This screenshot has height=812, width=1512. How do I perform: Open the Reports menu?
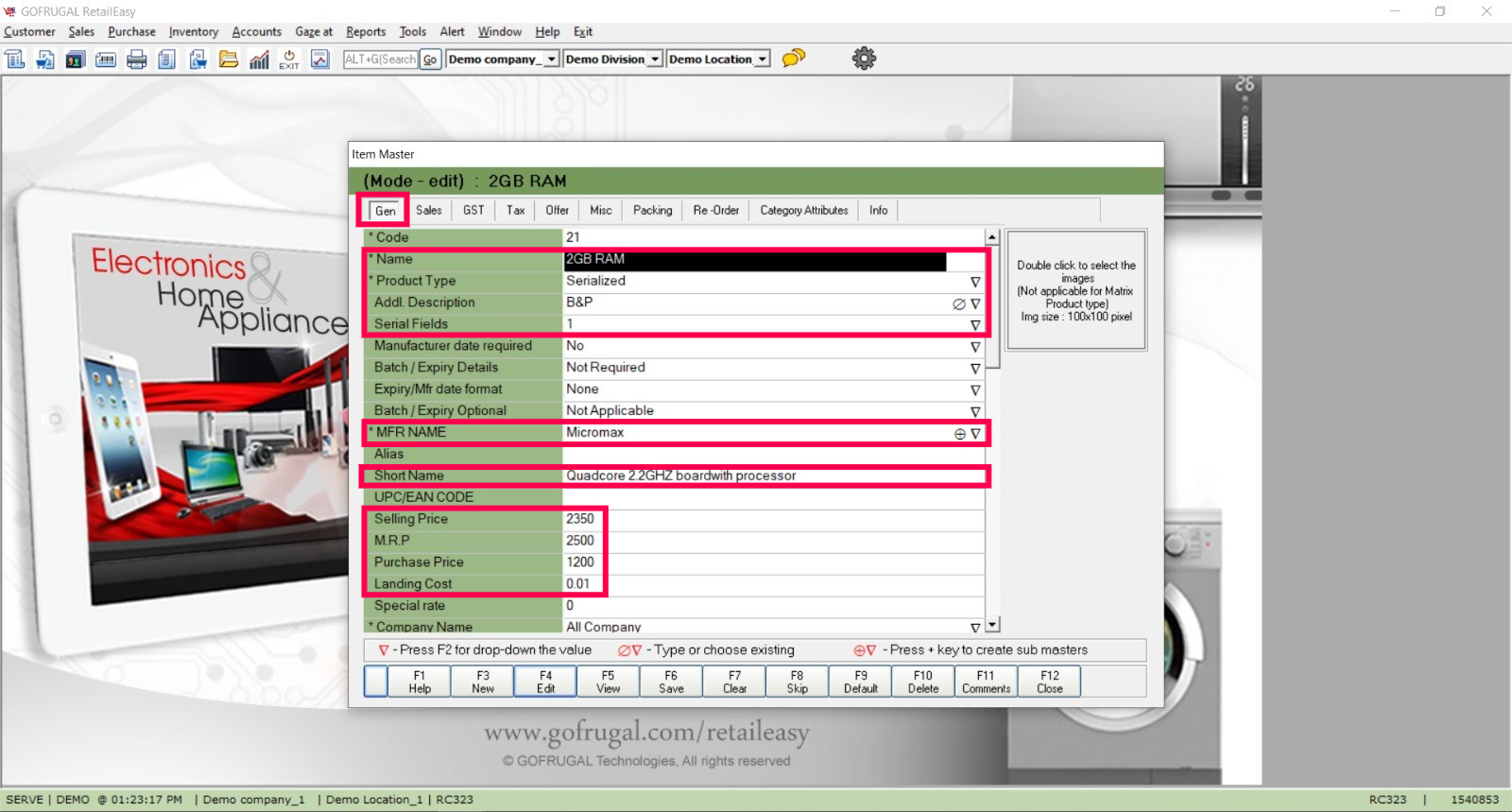tap(366, 32)
